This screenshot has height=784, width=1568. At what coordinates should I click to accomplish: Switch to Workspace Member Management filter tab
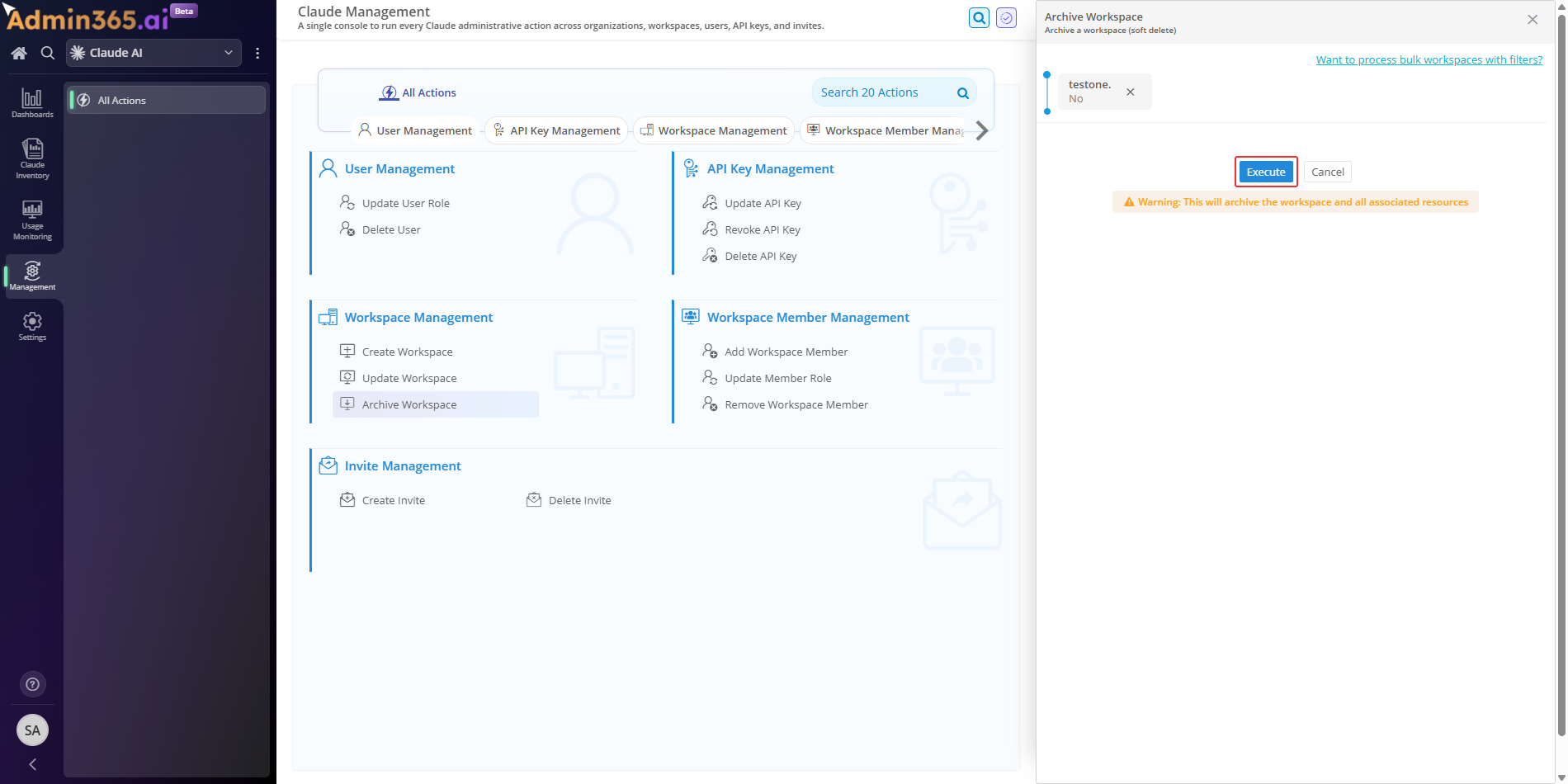point(885,130)
